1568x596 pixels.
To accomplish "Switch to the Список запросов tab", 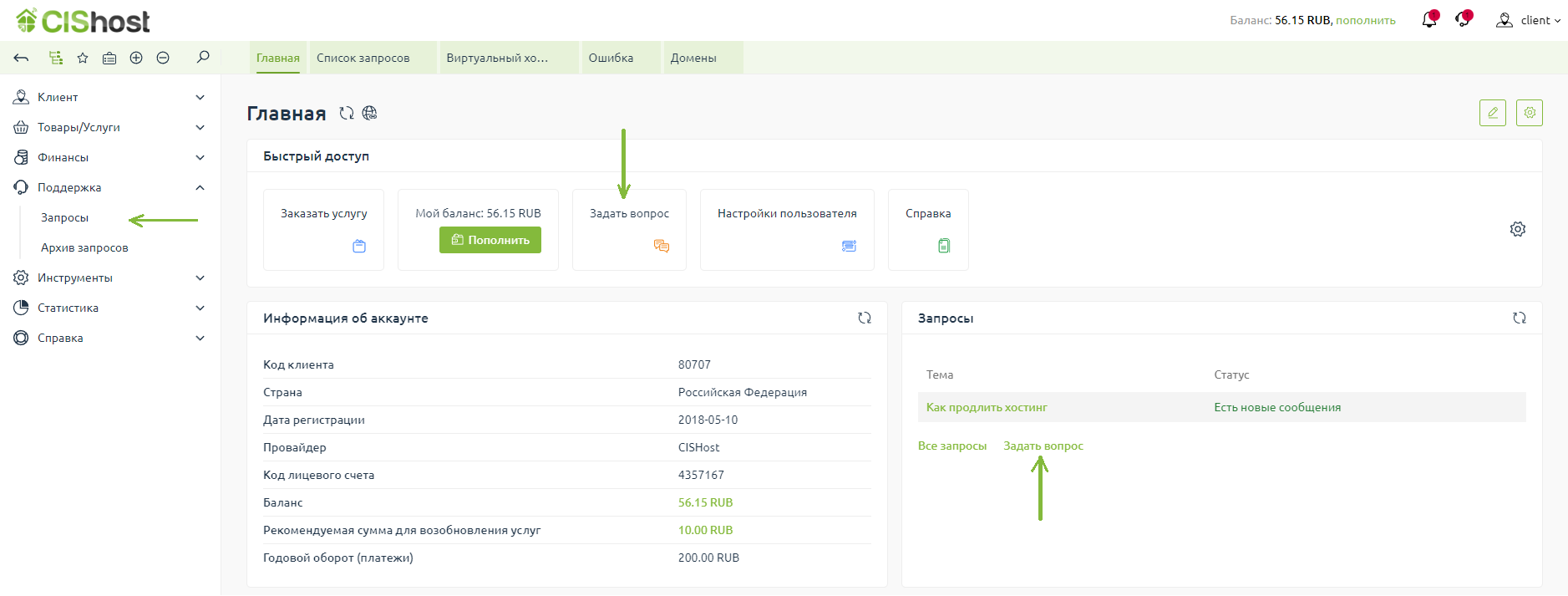I will pos(363,58).
